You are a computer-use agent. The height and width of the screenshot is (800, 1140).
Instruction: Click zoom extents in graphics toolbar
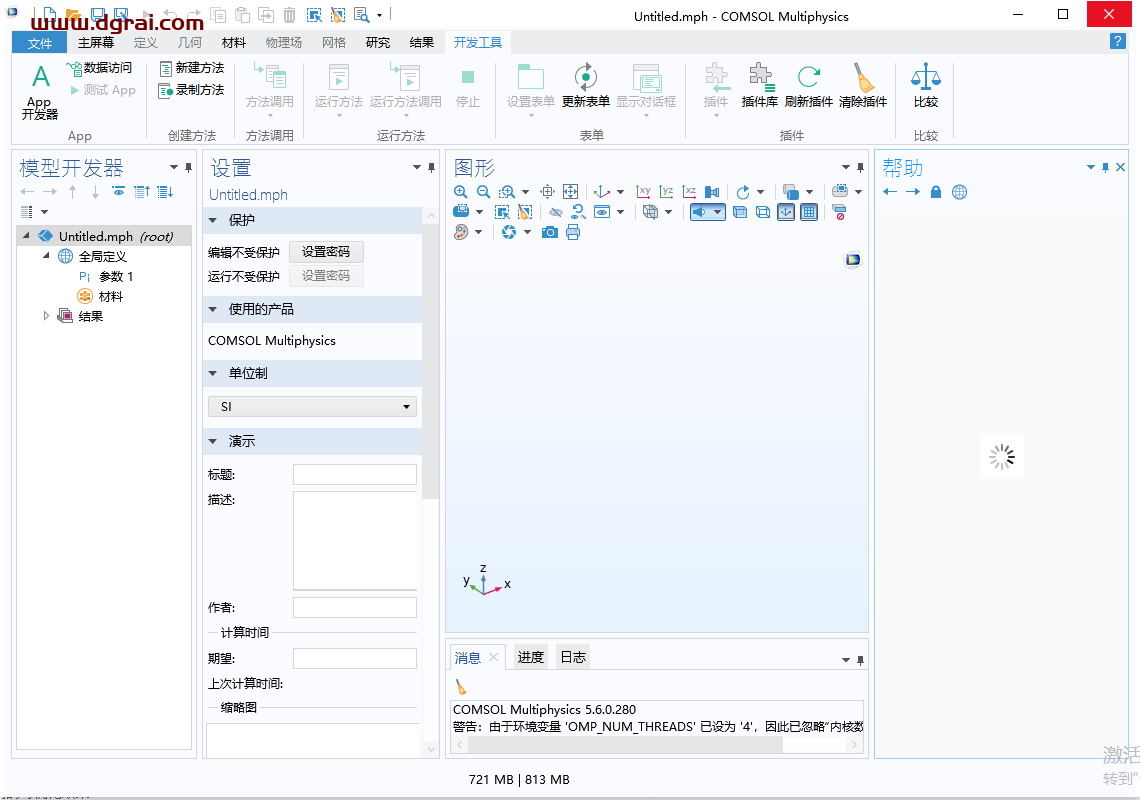pos(571,192)
